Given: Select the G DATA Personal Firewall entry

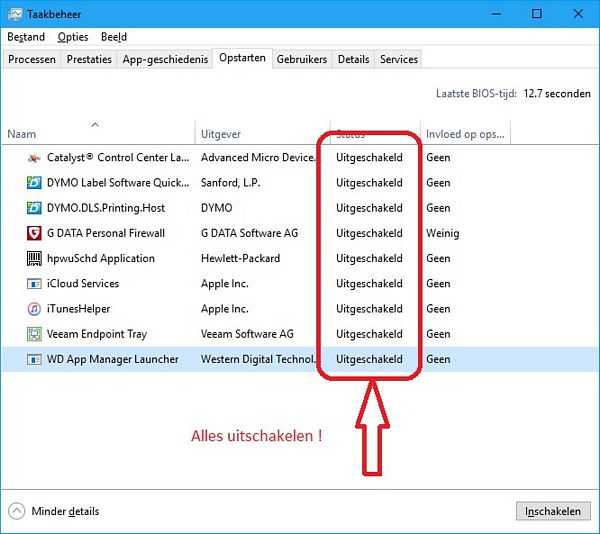Looking at the screenshot, I should coord(106,233).
